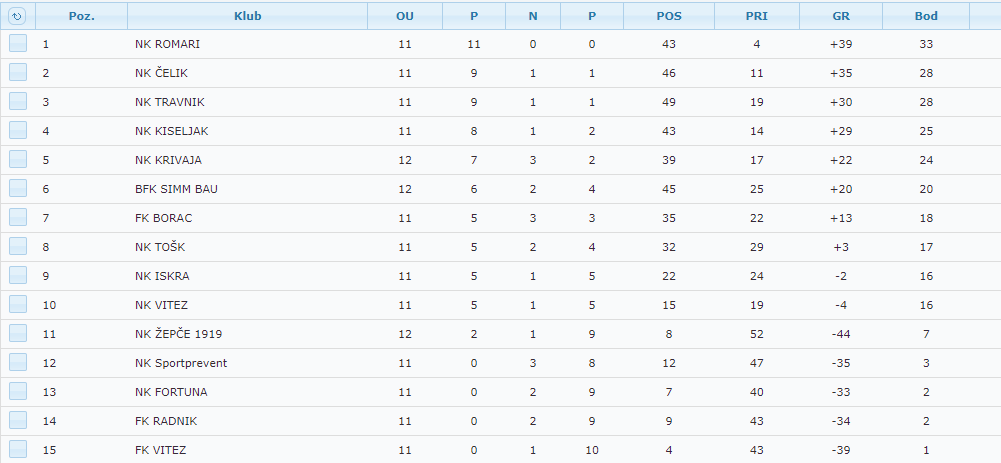
Task: Toggle the NK KISELJAK row checkbox
Action: (x=18, y=130)
